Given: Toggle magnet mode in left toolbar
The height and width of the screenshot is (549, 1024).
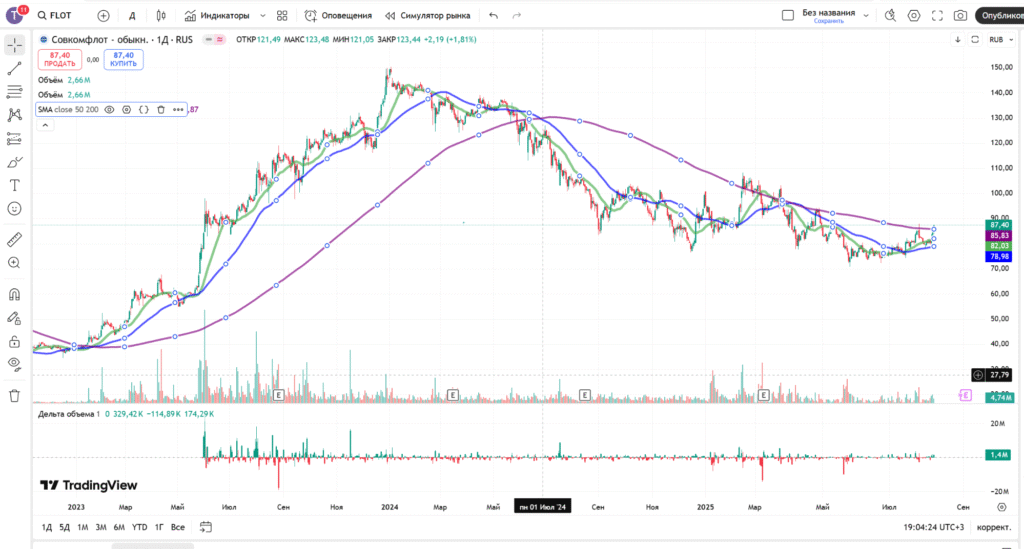Looking at the screenshot, I should [14, 294].
